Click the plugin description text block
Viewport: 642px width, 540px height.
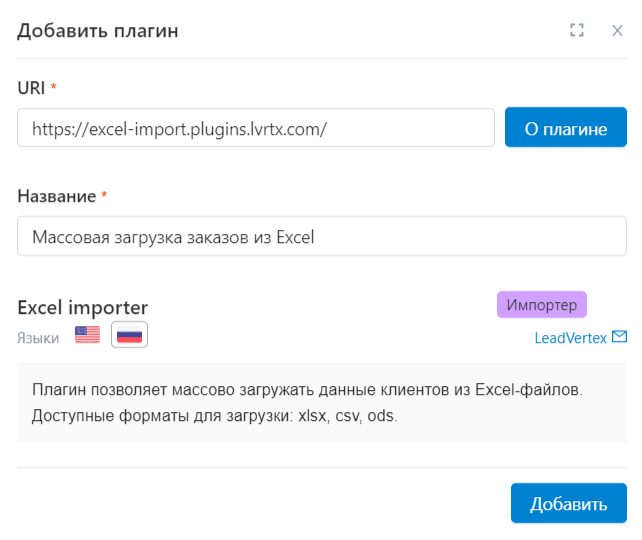pos(321,402)
